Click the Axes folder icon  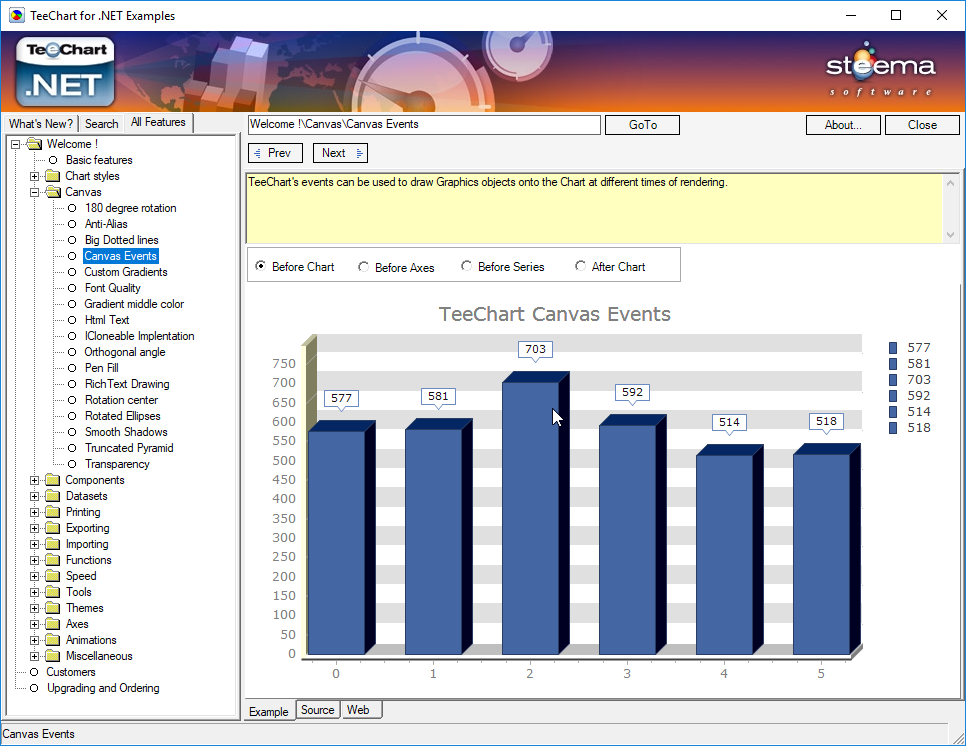pyautogui.click(x=53, y=625)
